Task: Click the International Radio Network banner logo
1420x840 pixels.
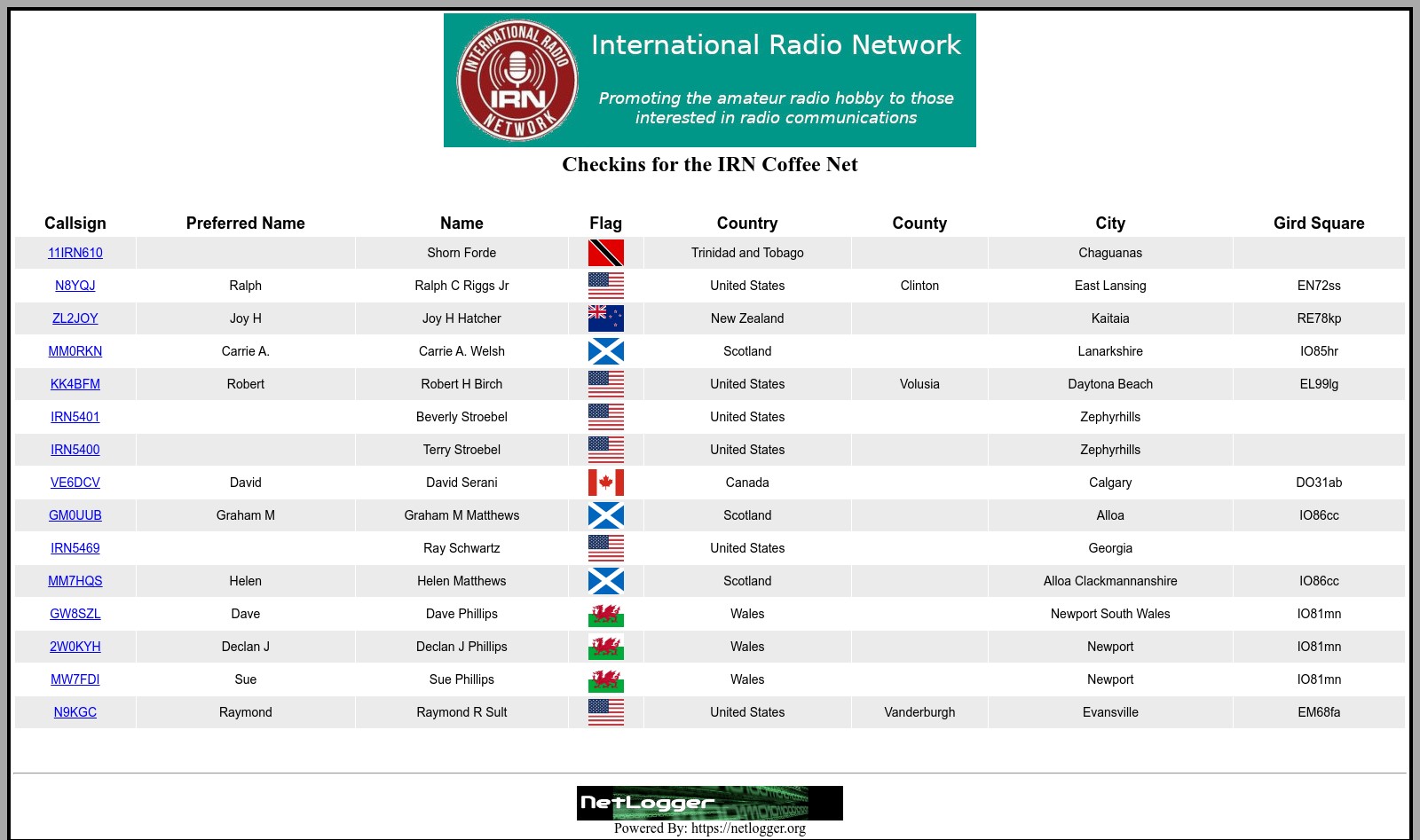Action: coord(709,80)
